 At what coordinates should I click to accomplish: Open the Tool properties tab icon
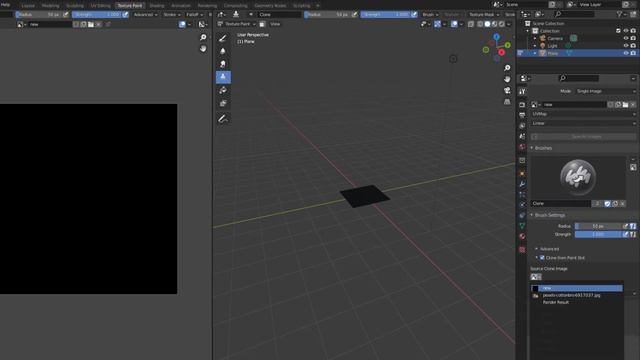click(x=522, y=91)
